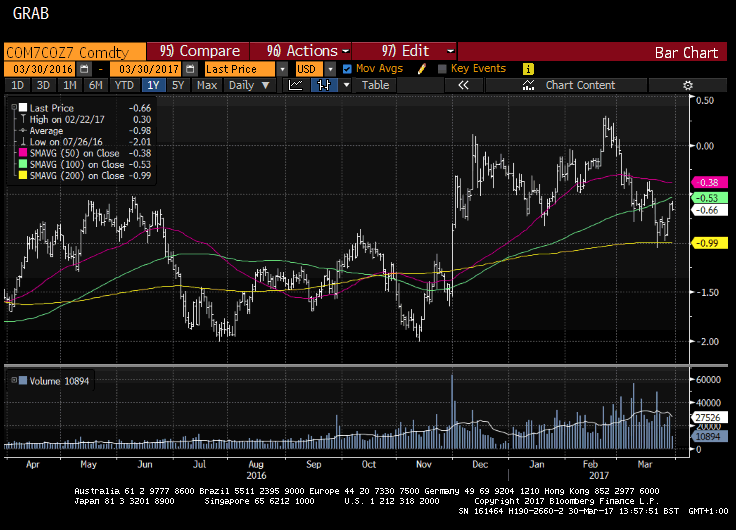This screenshot has width=736, height=530.
Task: Select the YTD range tab
Action: click(x=124, y=85)
